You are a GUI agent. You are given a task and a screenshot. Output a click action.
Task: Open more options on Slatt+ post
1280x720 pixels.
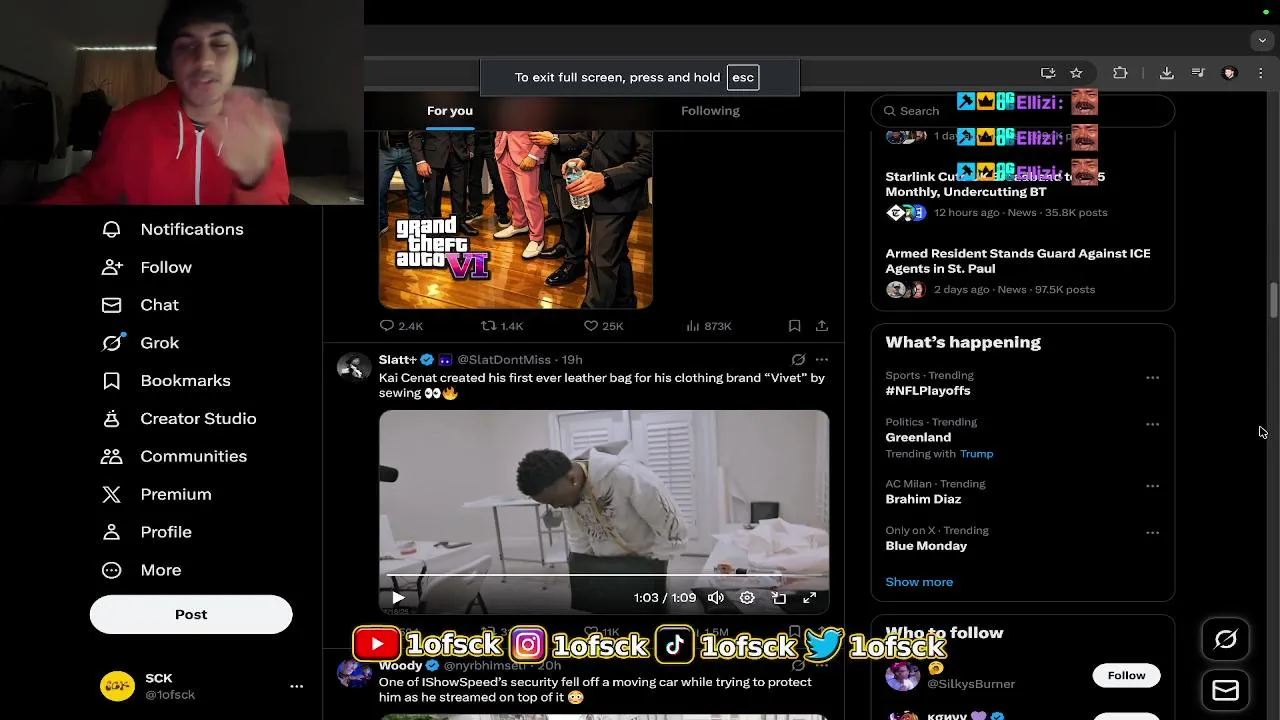[822, 360]
